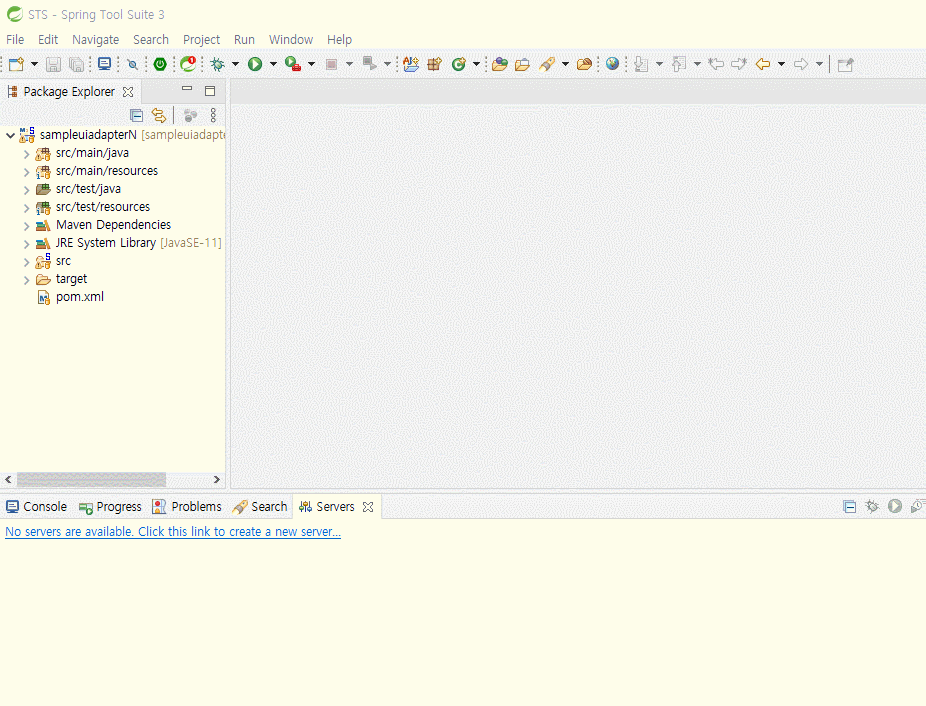Click the Back navigation arrow in the toolbar
The height and width of the screenshot is (706, 926).
tap(763, 64)
